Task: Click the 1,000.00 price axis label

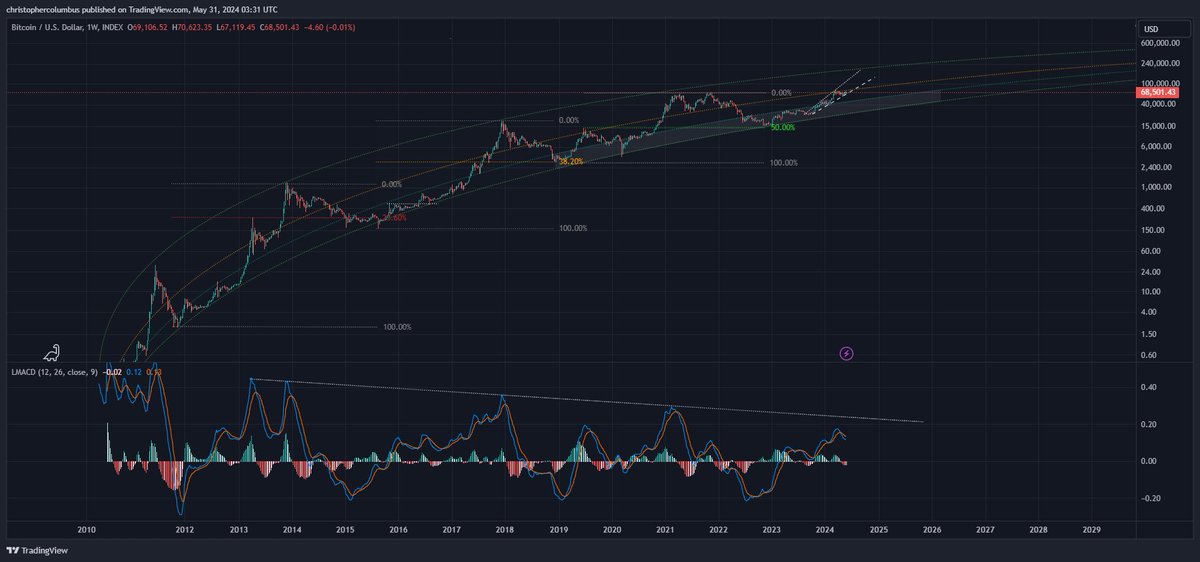Action: coord(1158,187)
